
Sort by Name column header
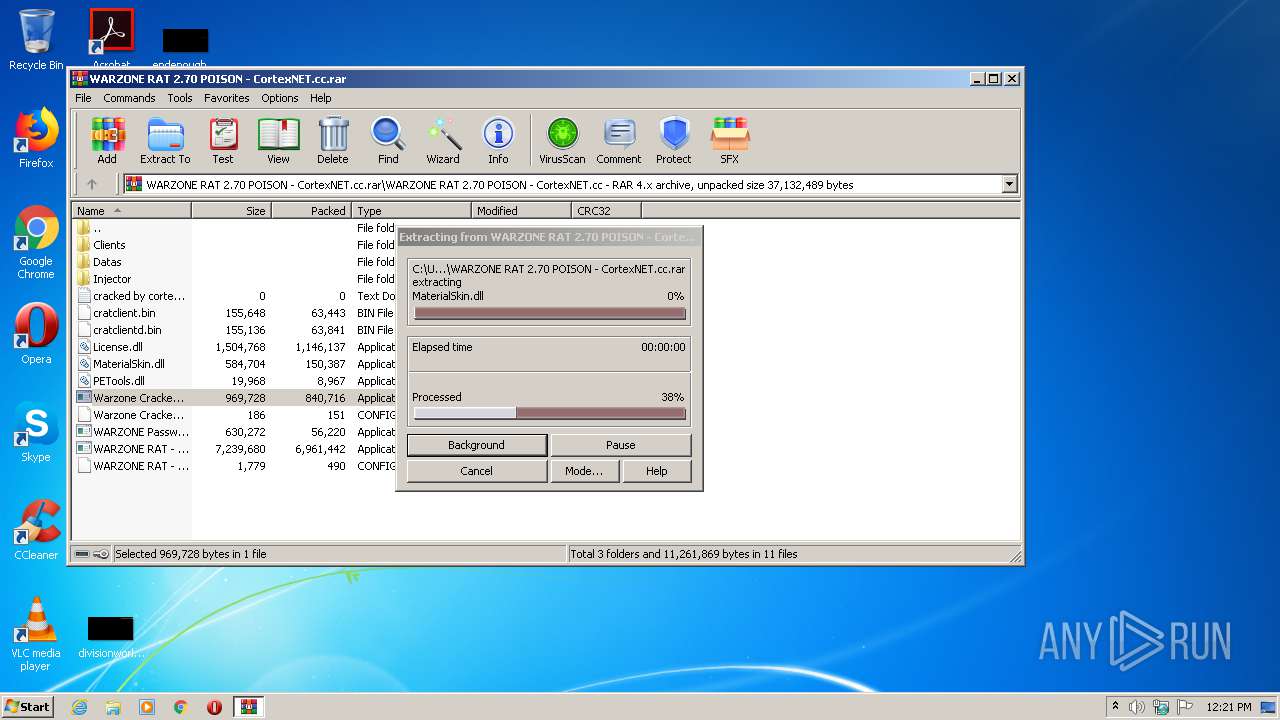tap(131, 211)
